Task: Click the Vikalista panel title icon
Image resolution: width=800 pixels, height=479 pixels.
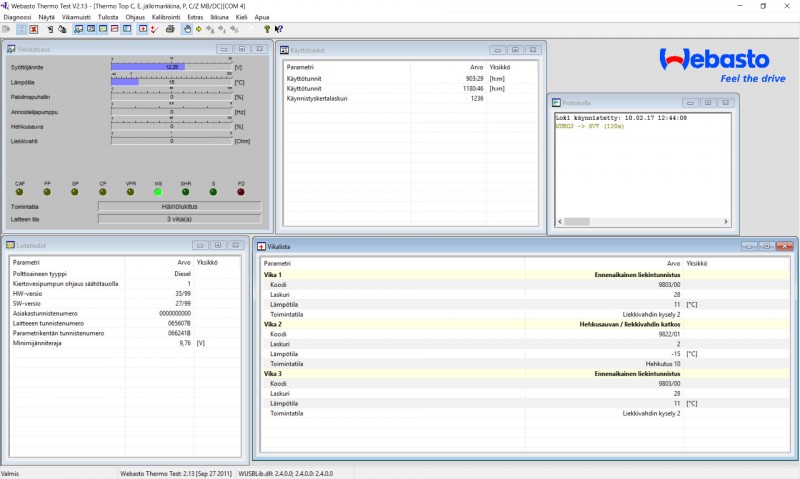Action: pos(261,246)
